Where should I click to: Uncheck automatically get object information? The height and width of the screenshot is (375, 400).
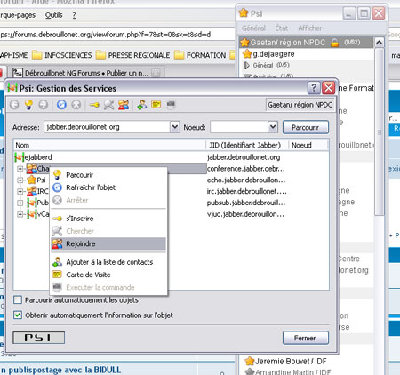pyautogui.click(x=17, y=315)
